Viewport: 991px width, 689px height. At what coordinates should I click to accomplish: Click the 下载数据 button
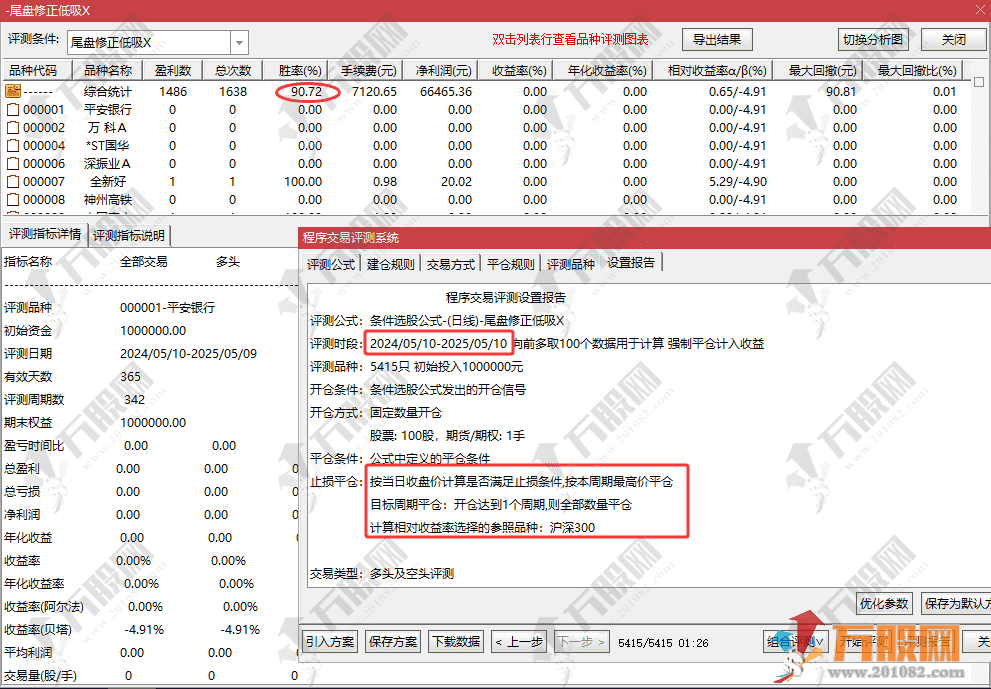(455, 641)
